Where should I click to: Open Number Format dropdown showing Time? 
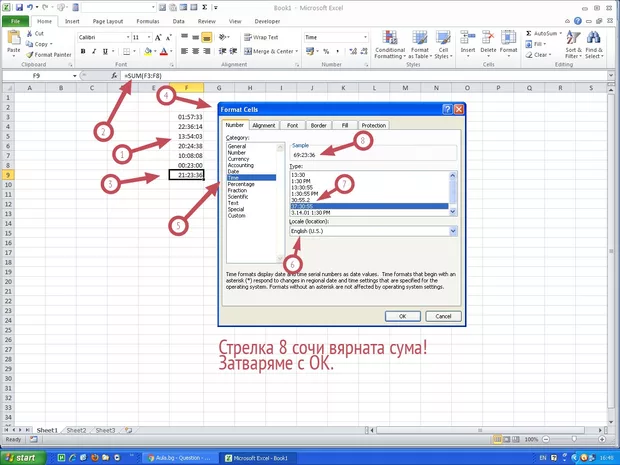pyautogui.click(x=365, y=38)
